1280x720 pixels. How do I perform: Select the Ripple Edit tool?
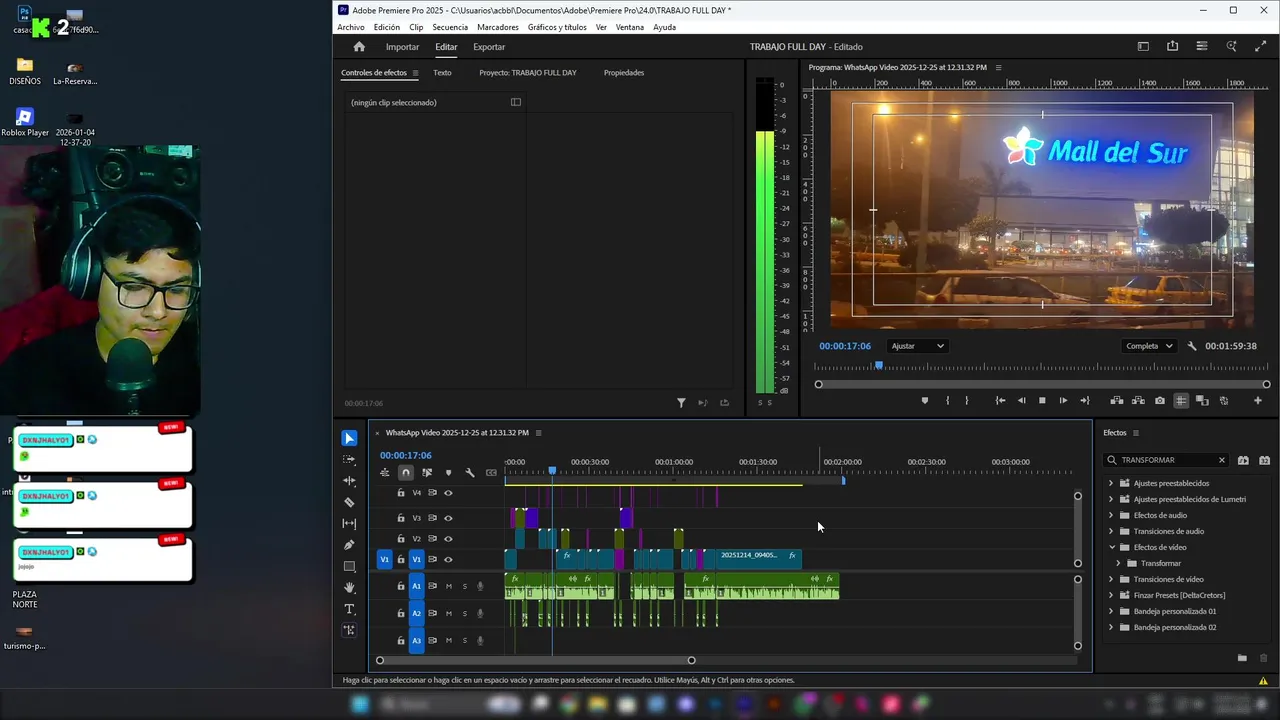pos(349,481)
